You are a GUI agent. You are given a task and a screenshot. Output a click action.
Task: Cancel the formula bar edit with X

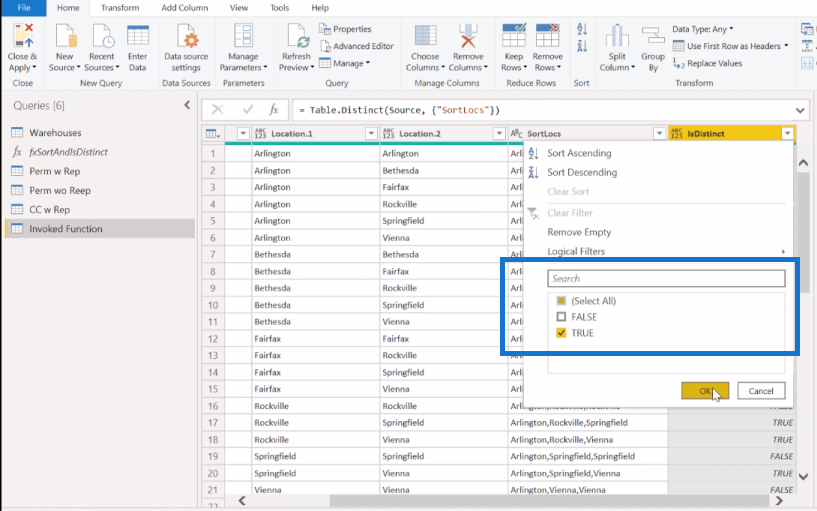(x=217, y=109)
